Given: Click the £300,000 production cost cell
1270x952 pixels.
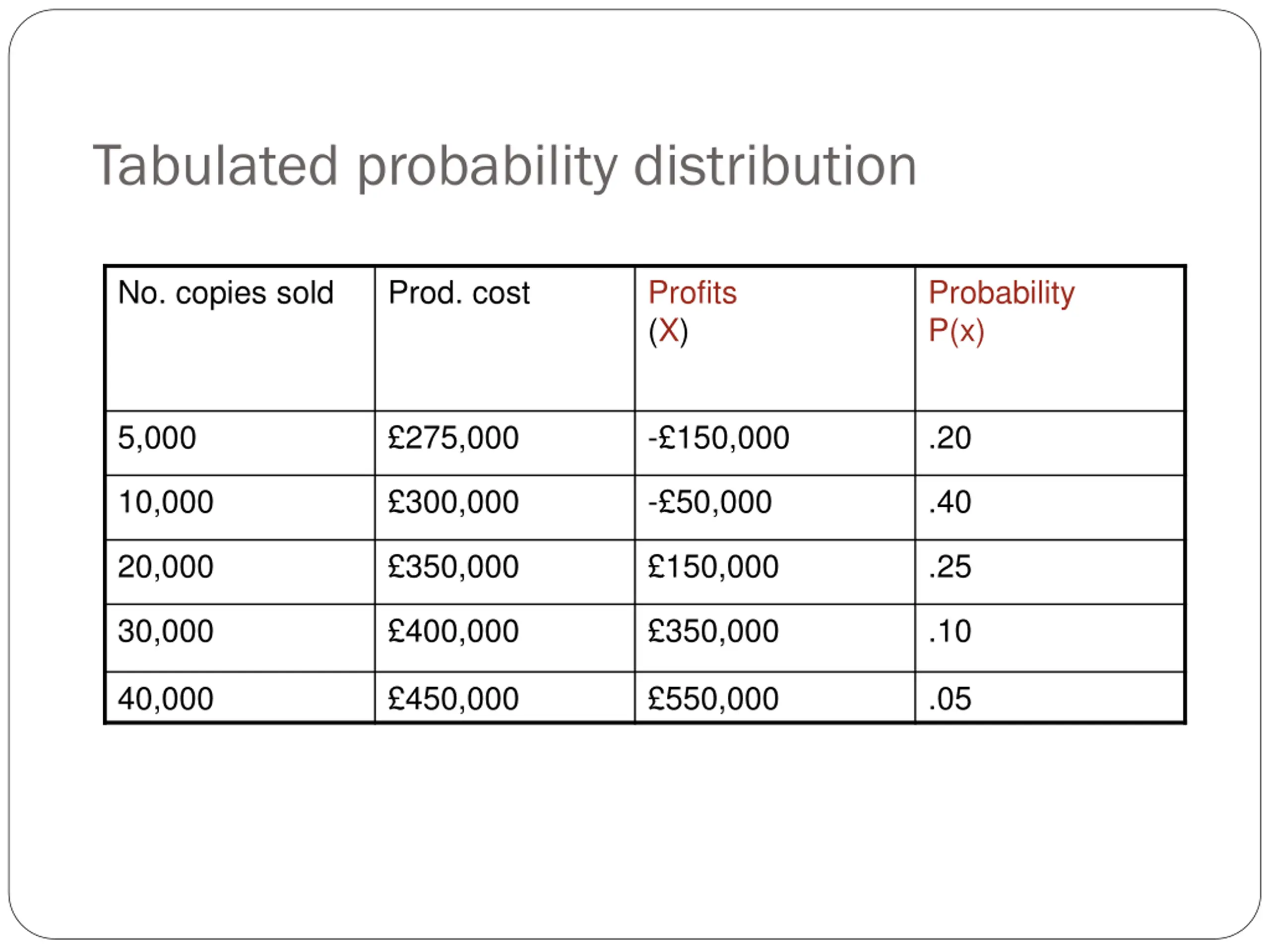Looking at the screenshot, I should [x=505, y=507].
